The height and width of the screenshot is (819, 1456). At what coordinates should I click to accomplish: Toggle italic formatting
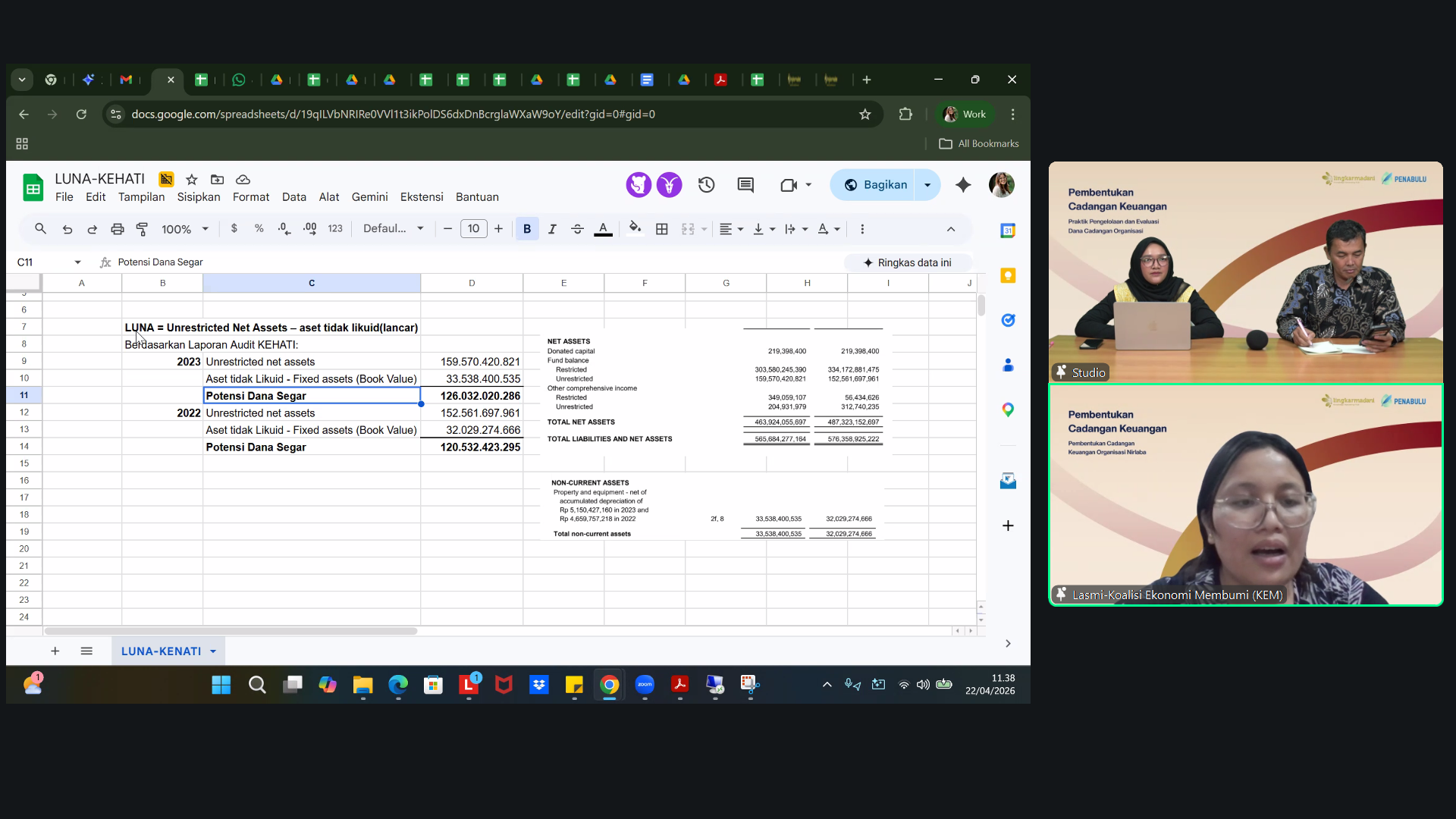(x=552, y=229)
